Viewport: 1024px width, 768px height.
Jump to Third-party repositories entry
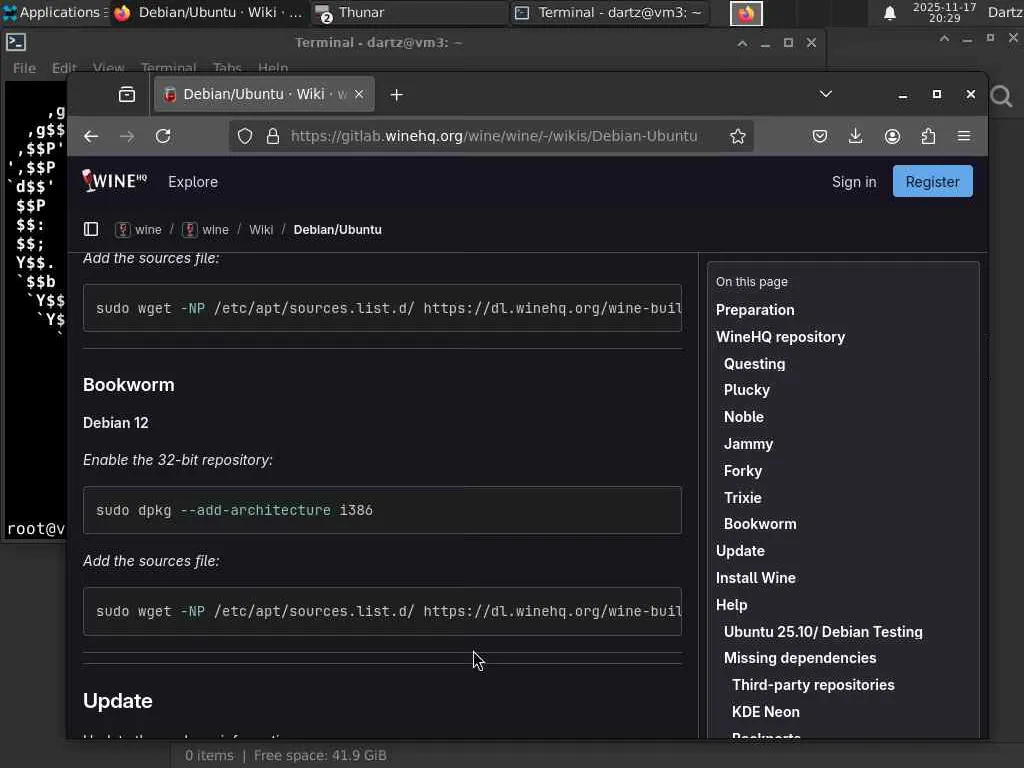point(813,685)
